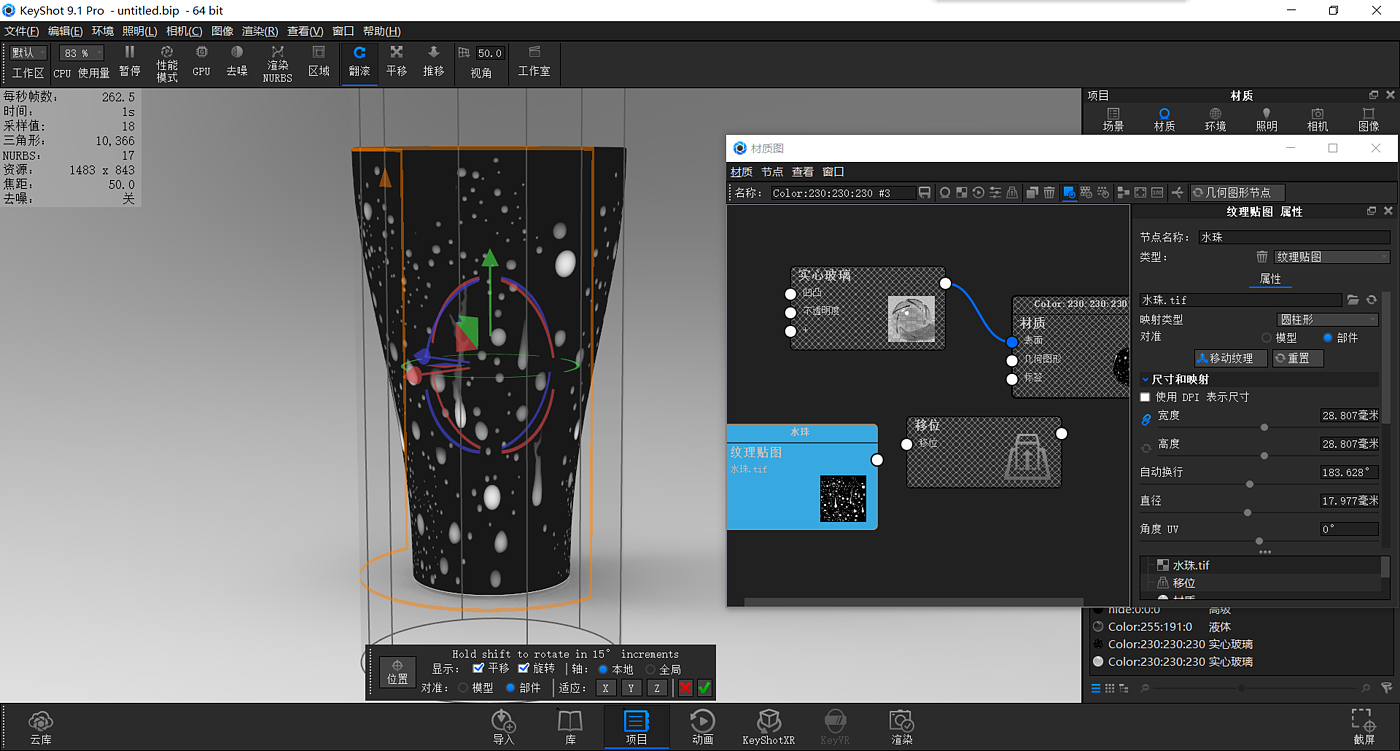Screen dimensions: 1400x751
Task: Open the 云库 cloud library
Action: click(x=41, y=726)
